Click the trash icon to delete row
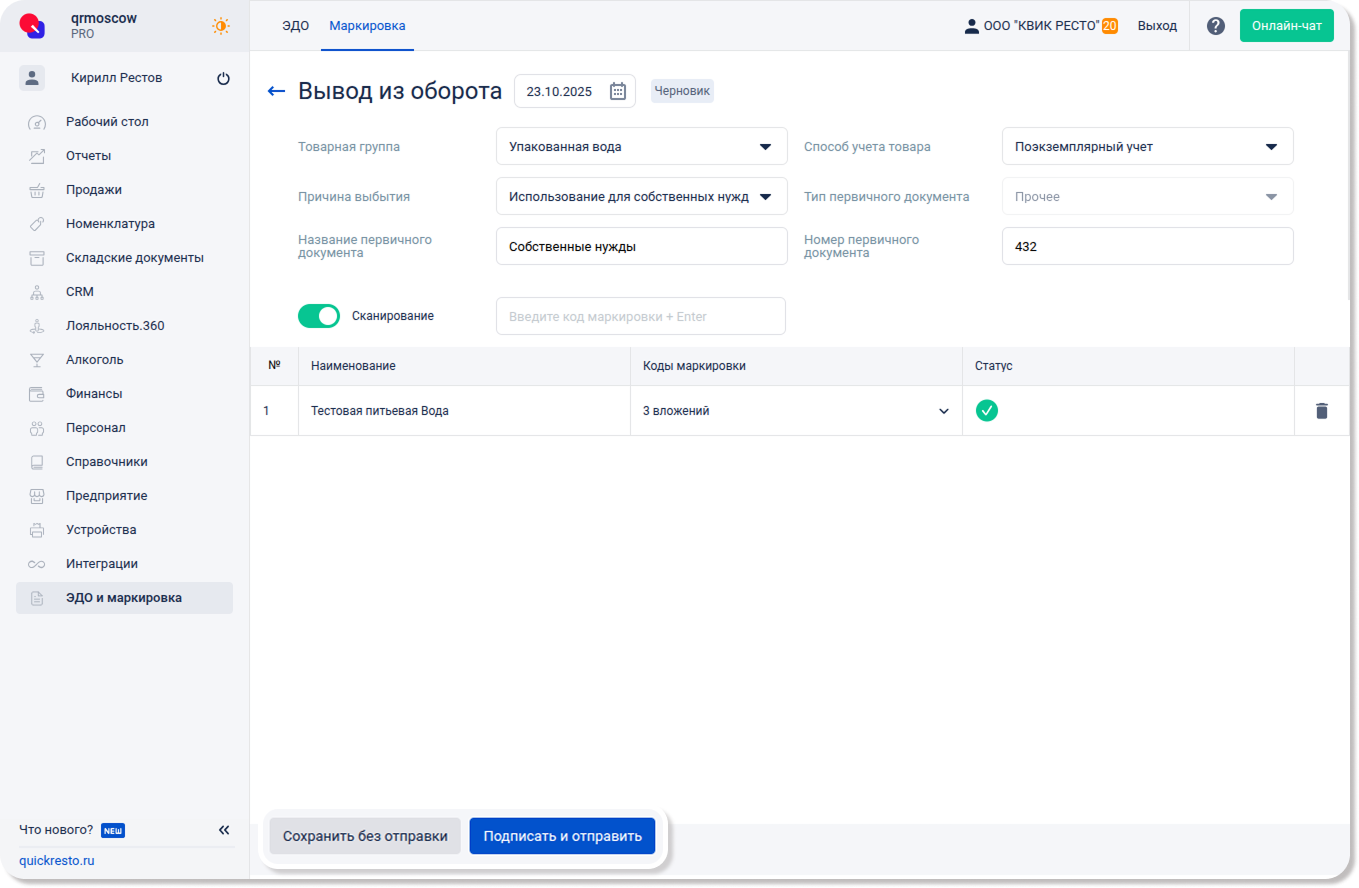 click(x=1321, y=411)
